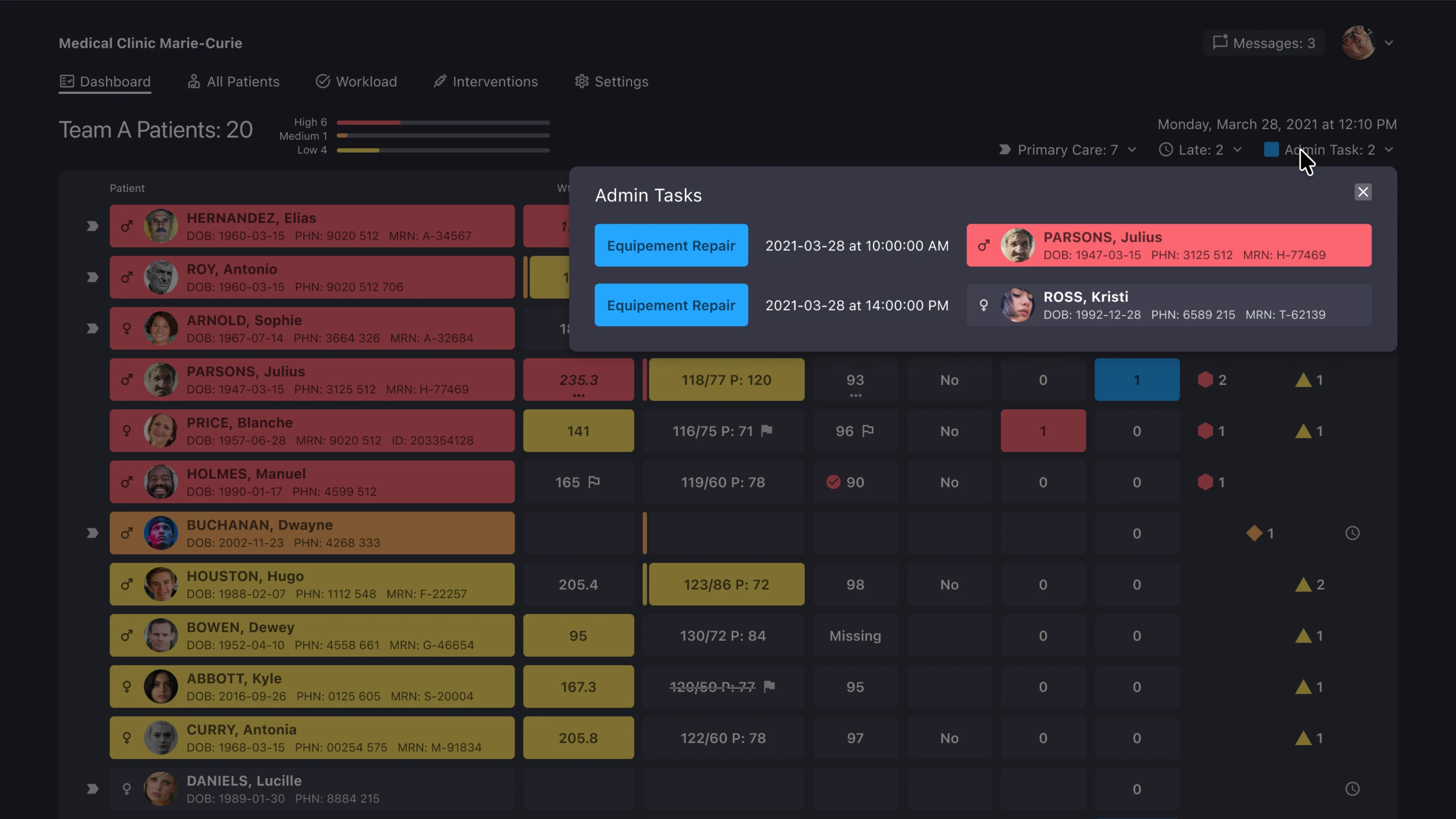
Task: Click the High 6 priority bar
Action: click(443, 122)
